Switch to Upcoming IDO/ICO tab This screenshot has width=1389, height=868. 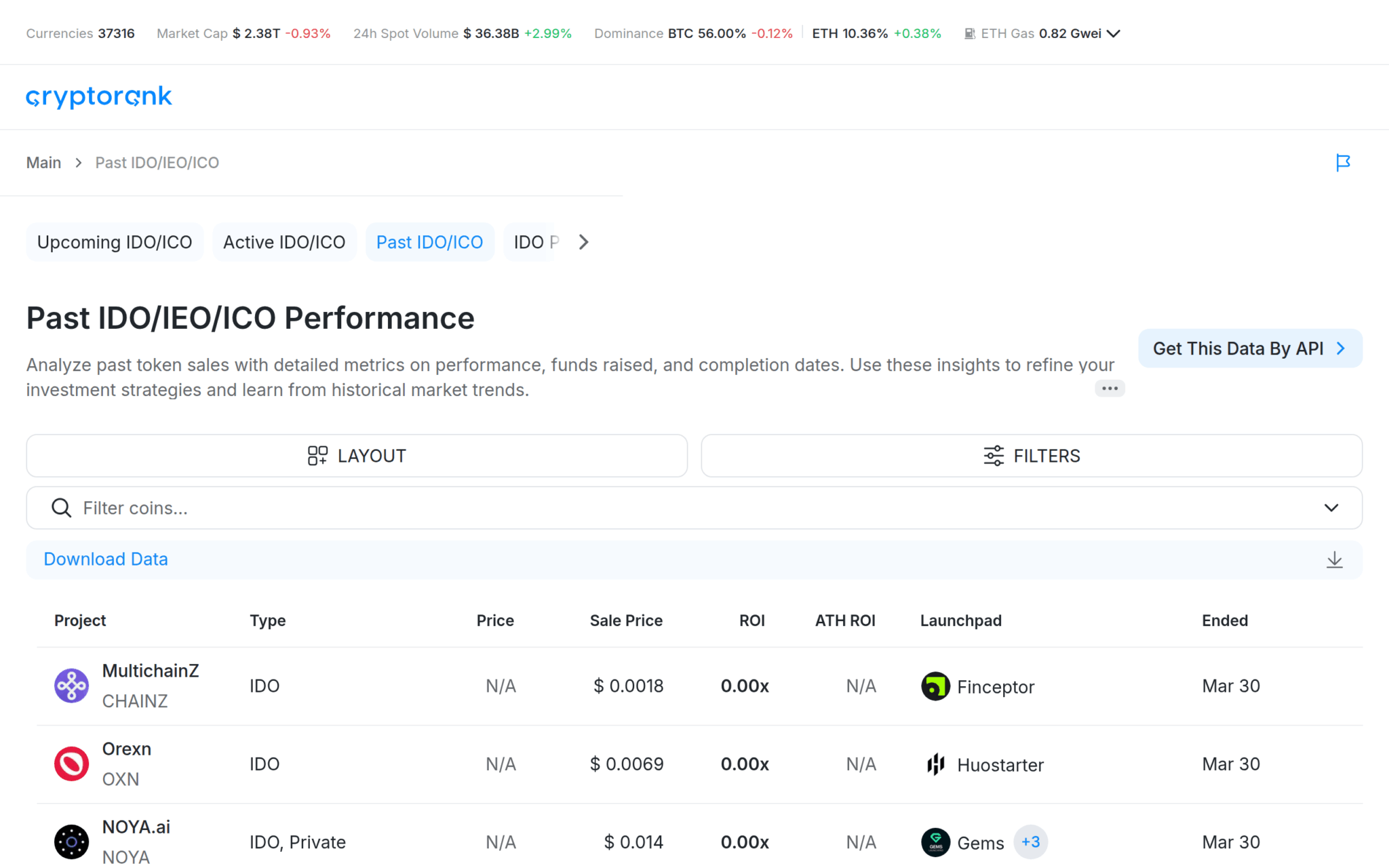[x=115, y=242]
